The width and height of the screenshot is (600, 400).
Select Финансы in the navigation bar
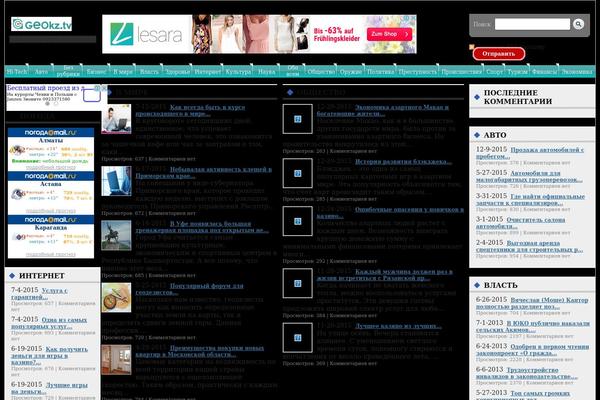(x=544, y=72)
